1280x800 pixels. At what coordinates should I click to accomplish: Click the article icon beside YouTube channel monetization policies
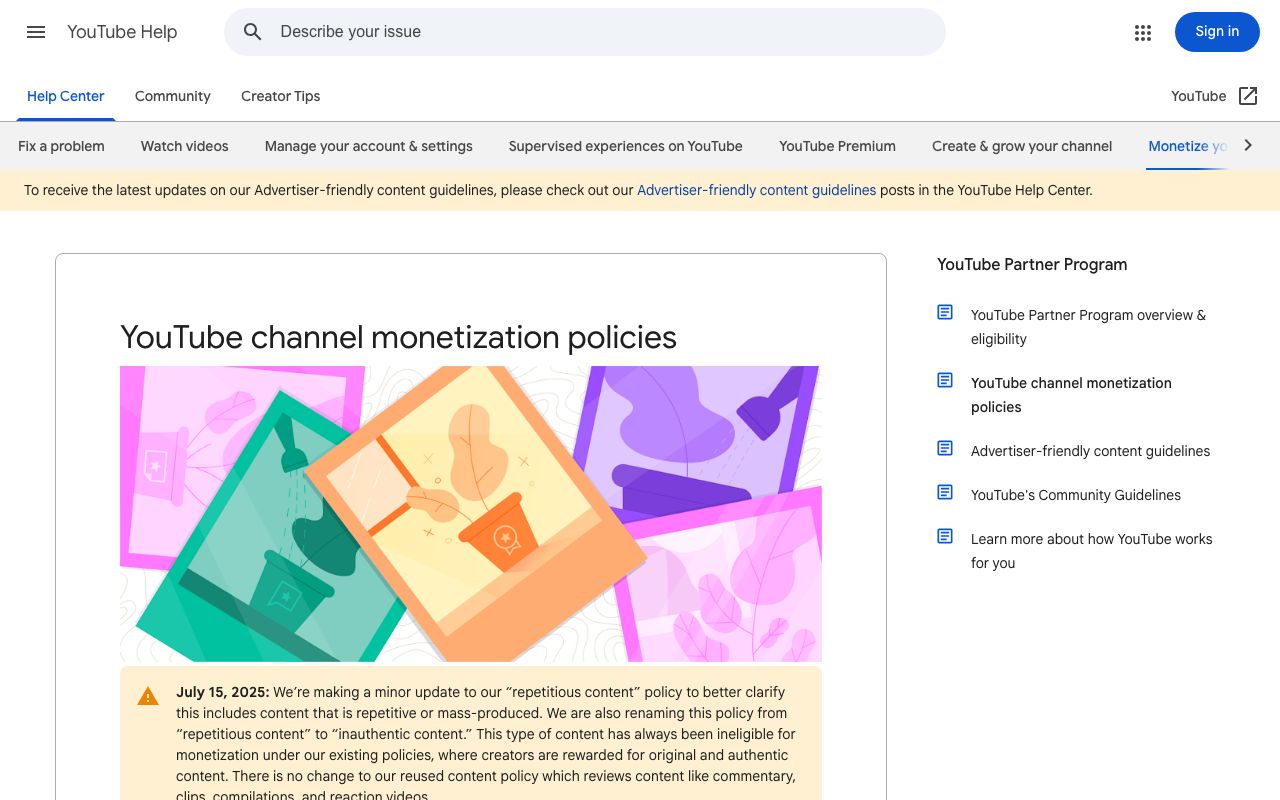click(945, 380)
